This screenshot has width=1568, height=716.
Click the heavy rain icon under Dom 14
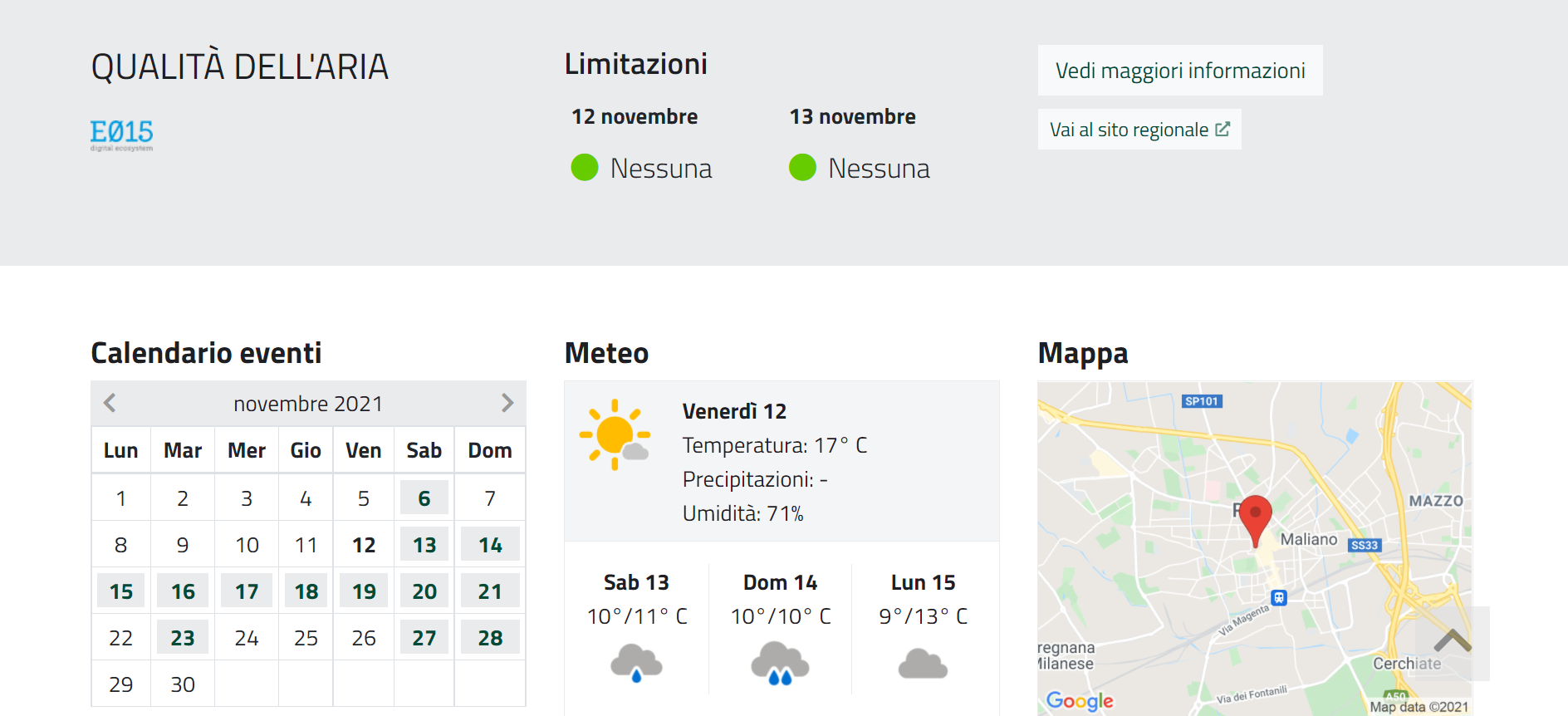(780, 663)
